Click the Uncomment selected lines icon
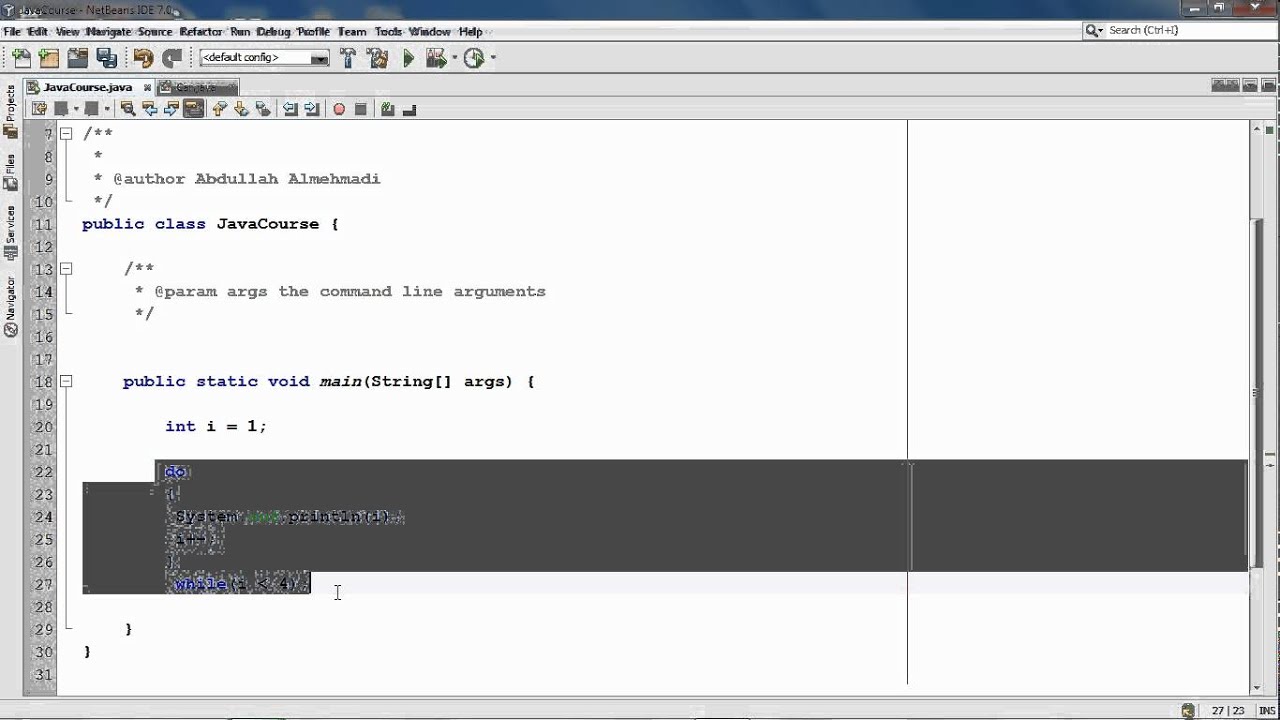This screenshot has width=1280, height=720. [x=409, y=108]
